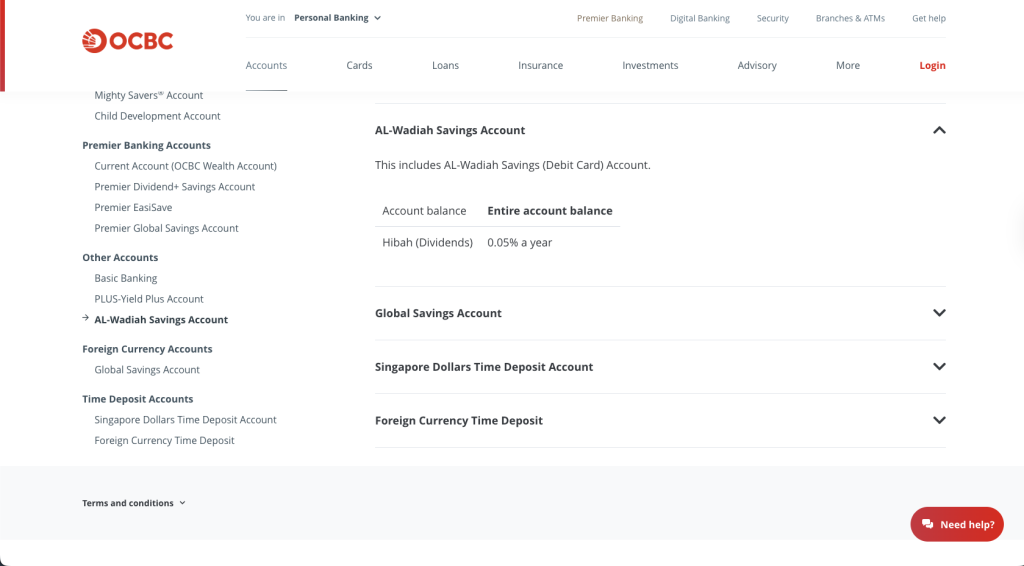Go to Premier Banking
This screenshot has width=1024, height=566.
pyautogui.click(x=610, y=18)
